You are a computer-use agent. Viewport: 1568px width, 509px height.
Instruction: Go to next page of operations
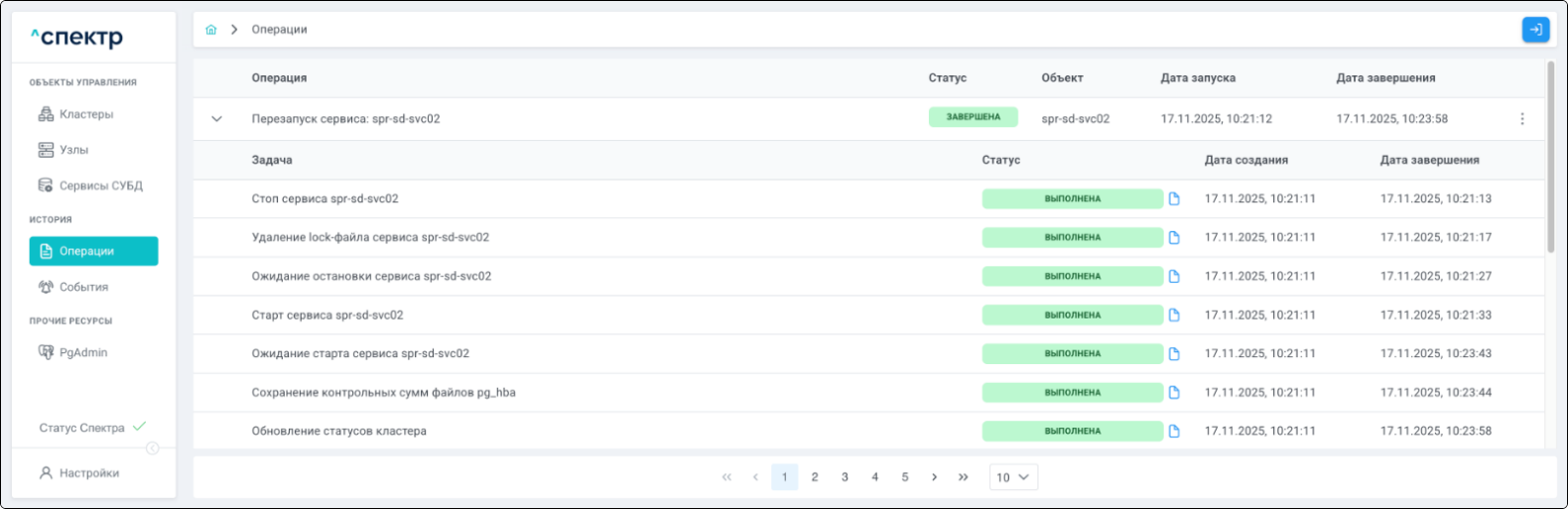(x=934, y=477)
